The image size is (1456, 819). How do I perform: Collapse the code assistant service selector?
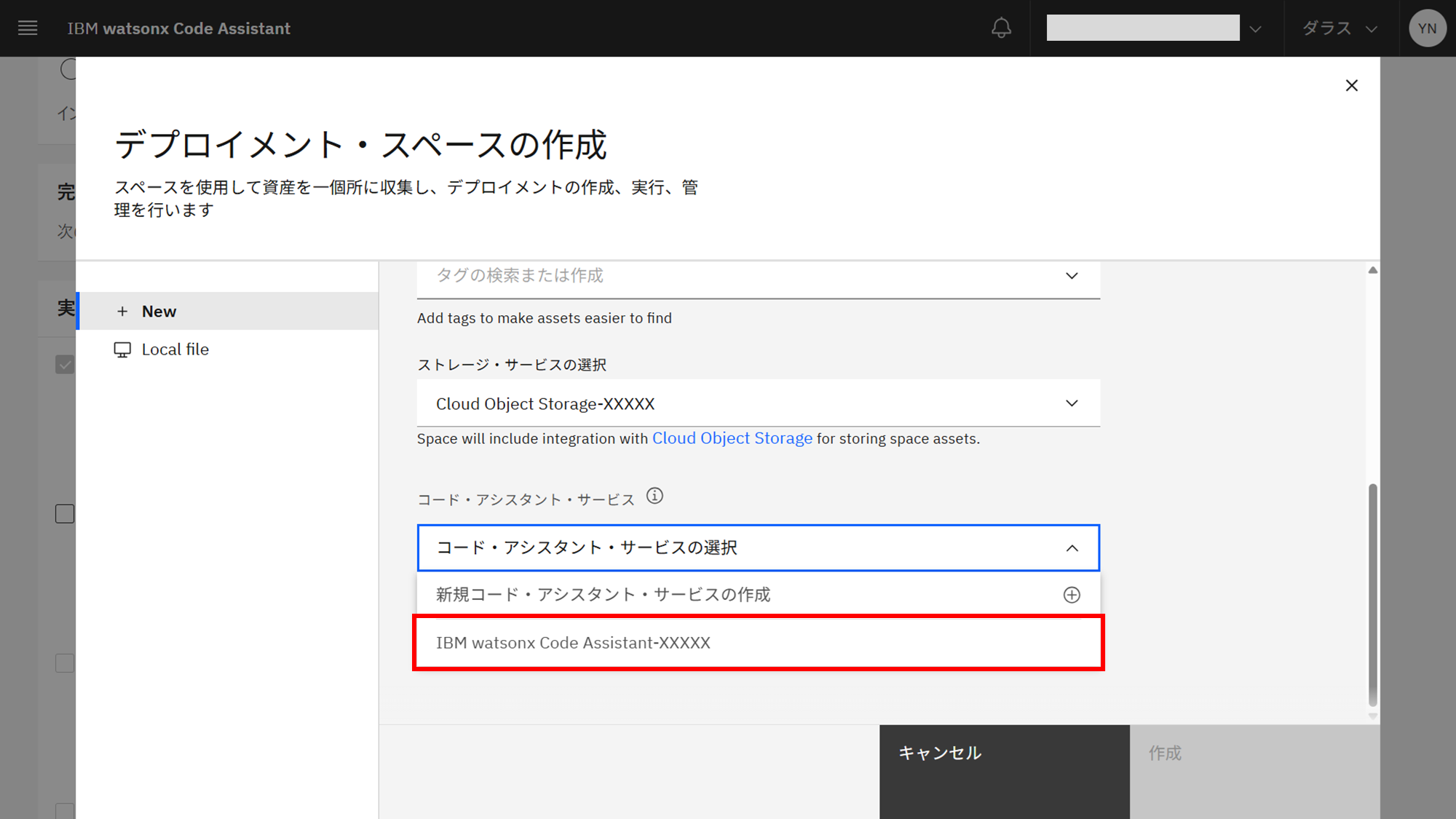click(x=1071, y=548)
